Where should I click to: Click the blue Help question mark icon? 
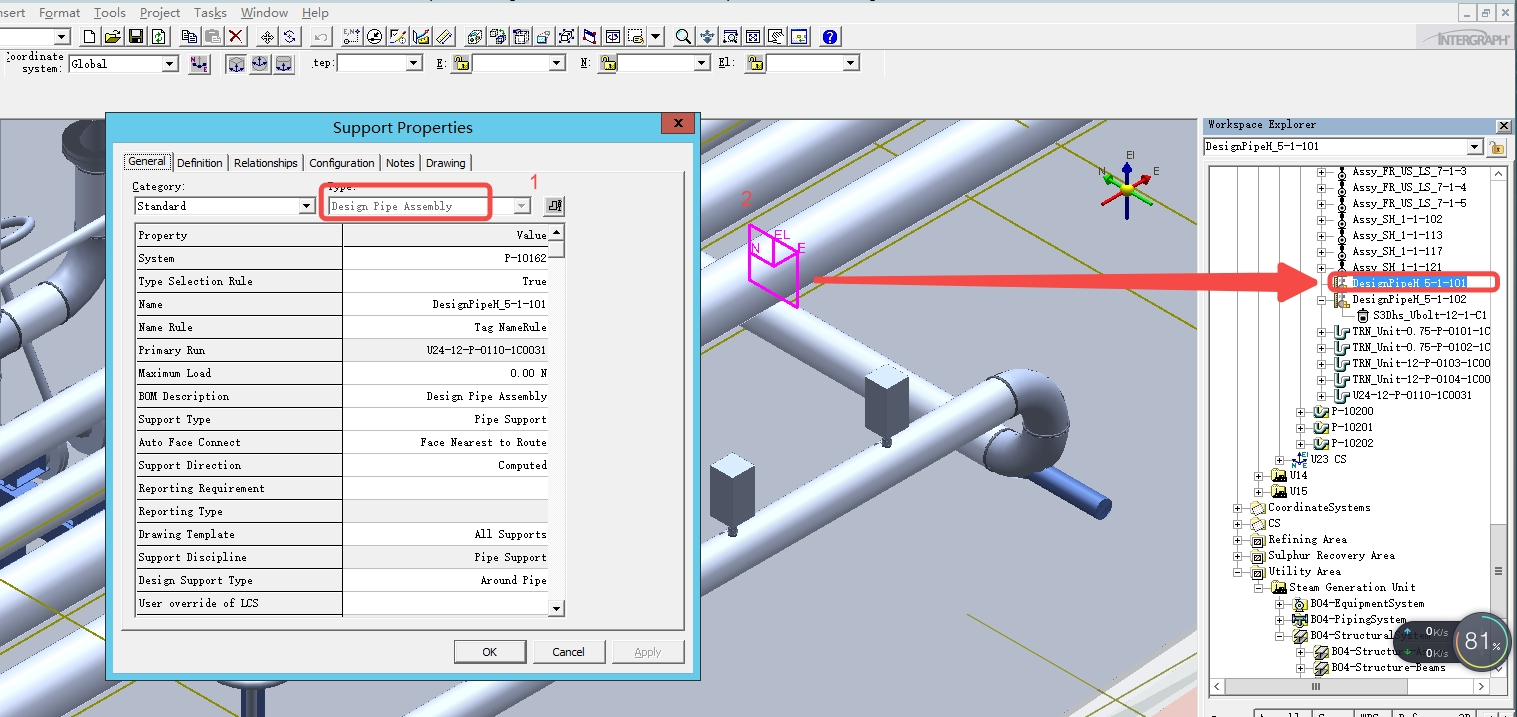[x=829, y=37]
